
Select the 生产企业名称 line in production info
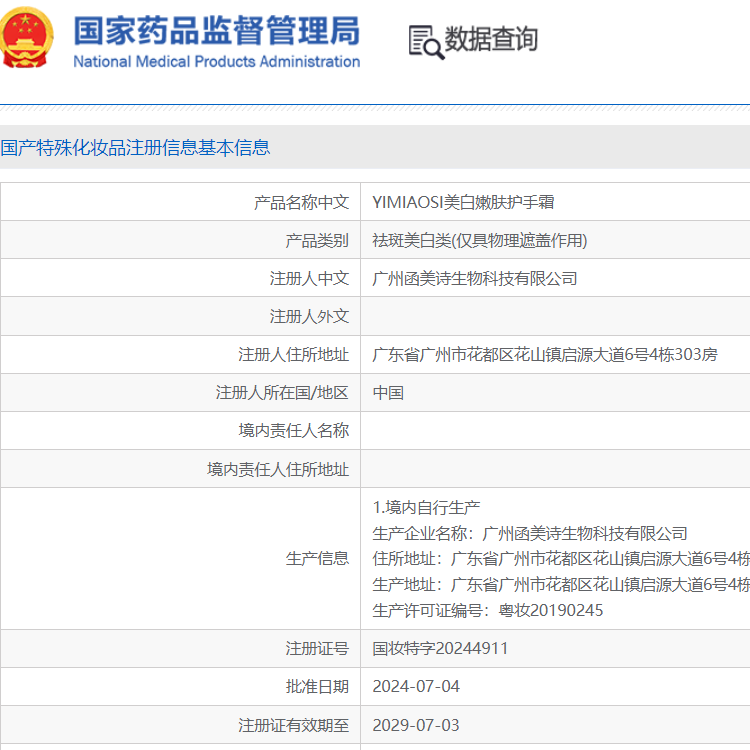coord(529,533)
